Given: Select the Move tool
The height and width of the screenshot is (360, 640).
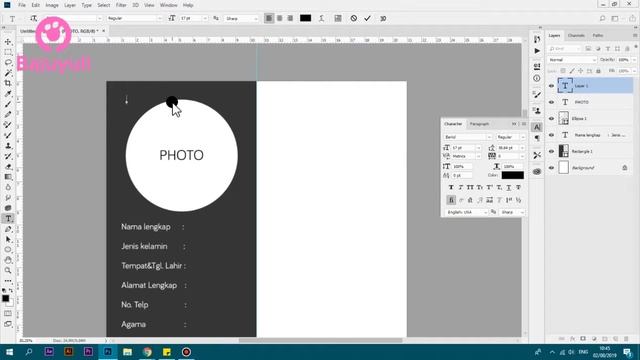Looking at the screenshot, I should coord(8,42).
